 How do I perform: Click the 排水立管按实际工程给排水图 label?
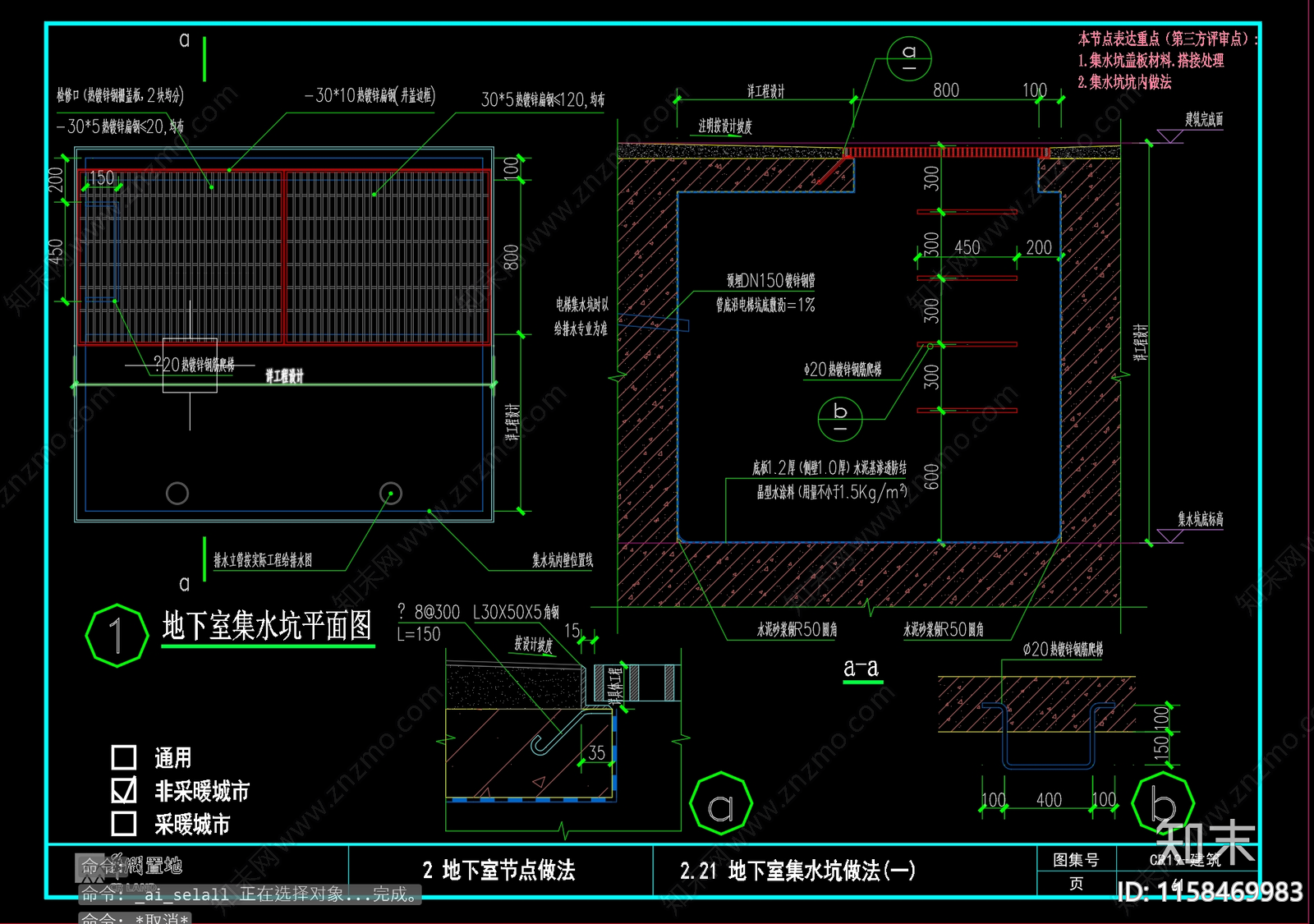(263, 560)
